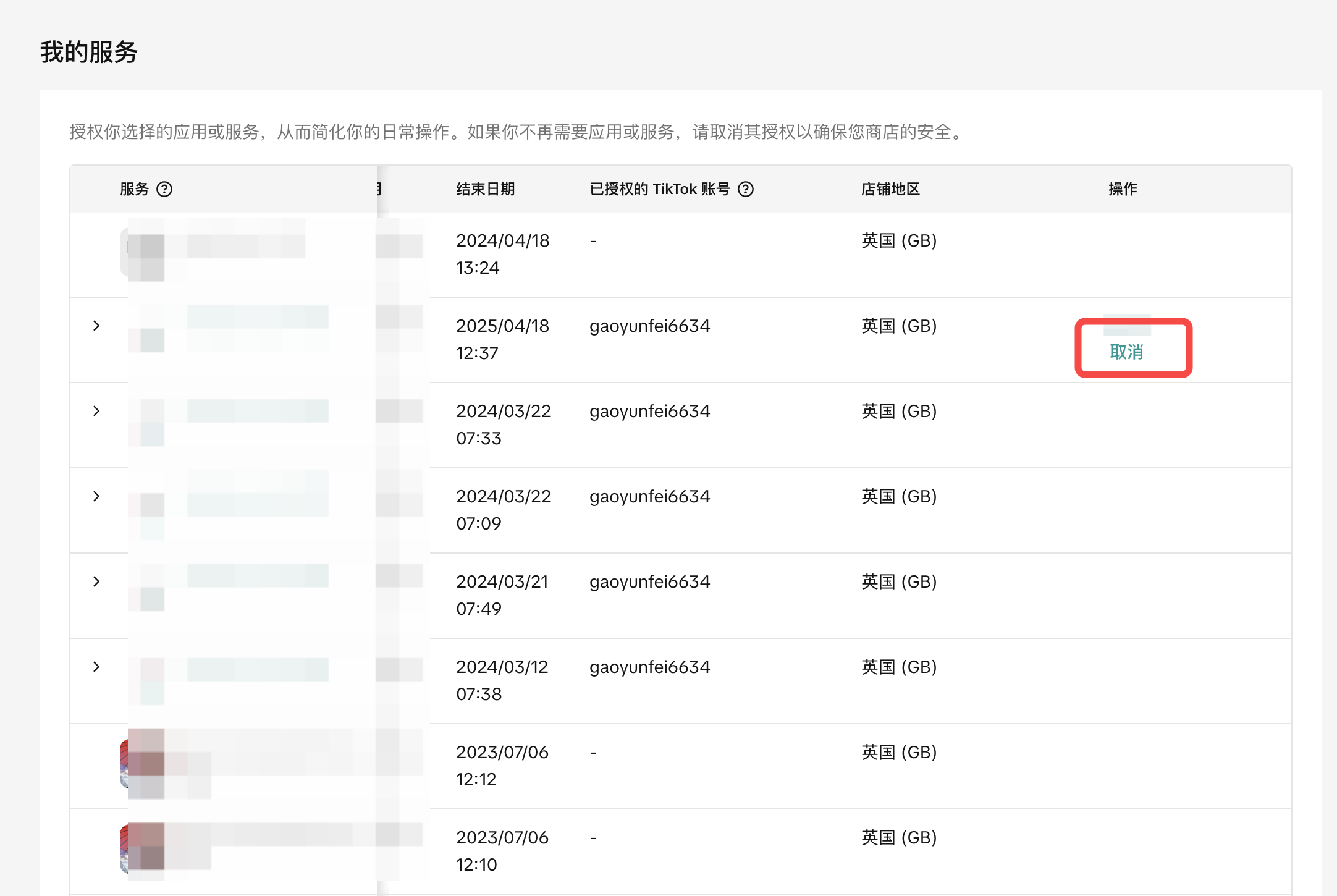Click 取消 to cancel the authorization
The image size is (1337, 896).
coord(1126,352)
